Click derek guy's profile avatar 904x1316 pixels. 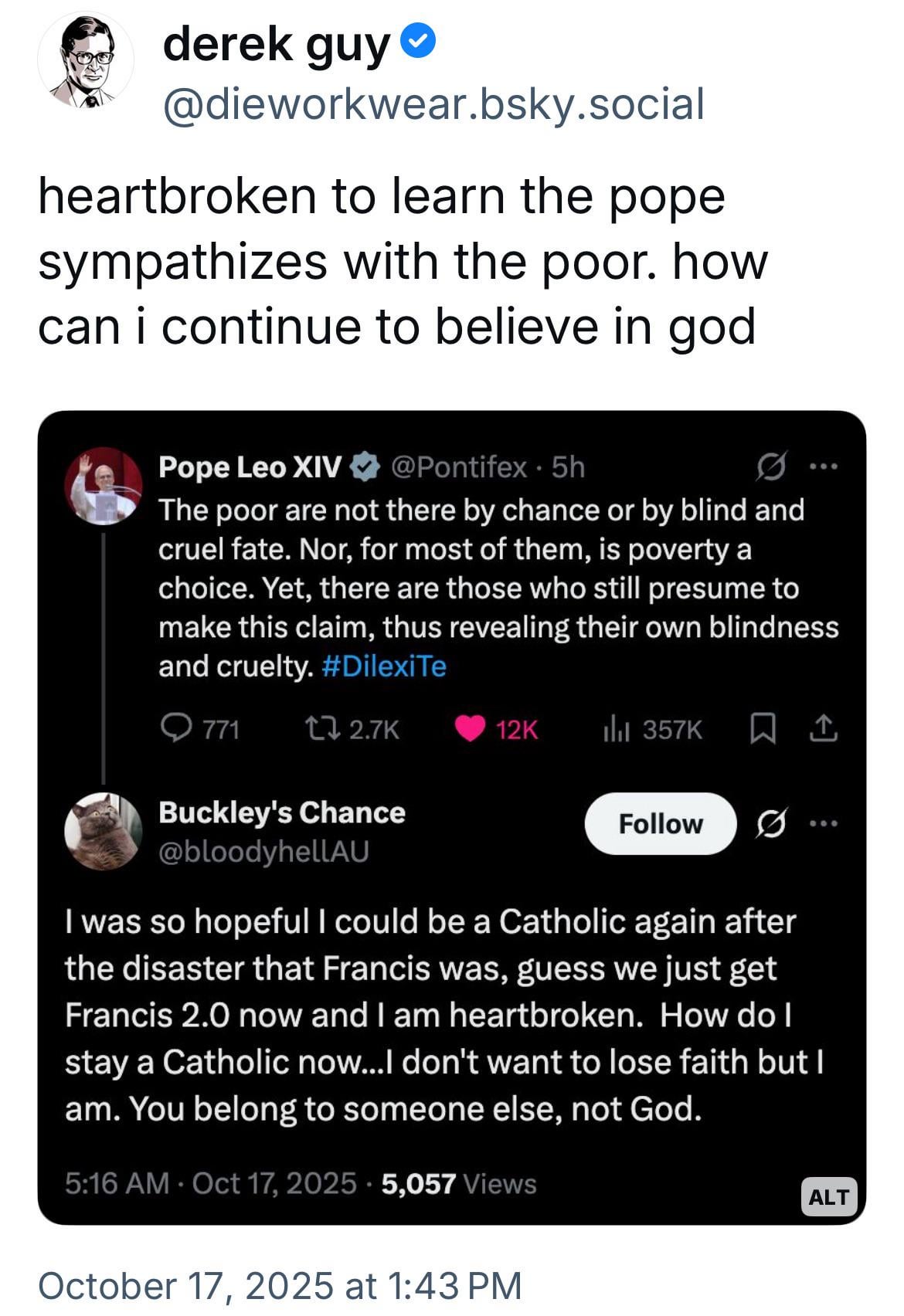click(x=86, y=61)
